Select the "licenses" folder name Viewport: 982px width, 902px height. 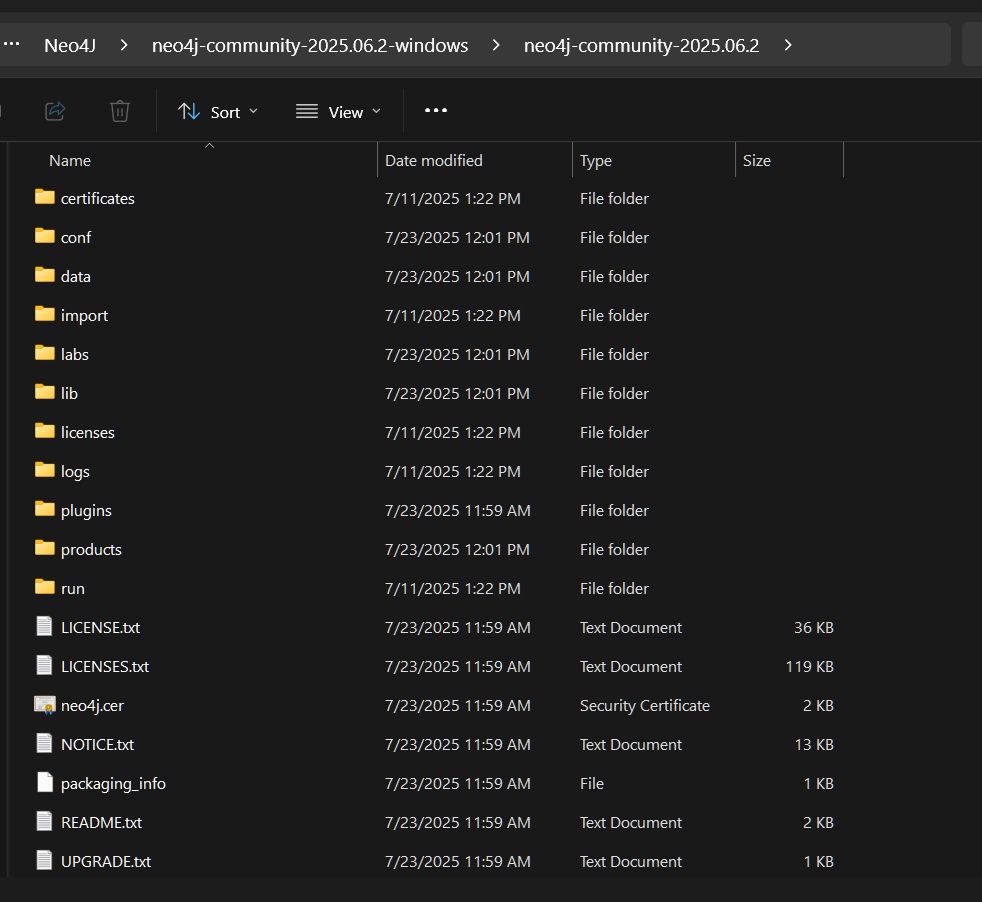tap(88, 433)
